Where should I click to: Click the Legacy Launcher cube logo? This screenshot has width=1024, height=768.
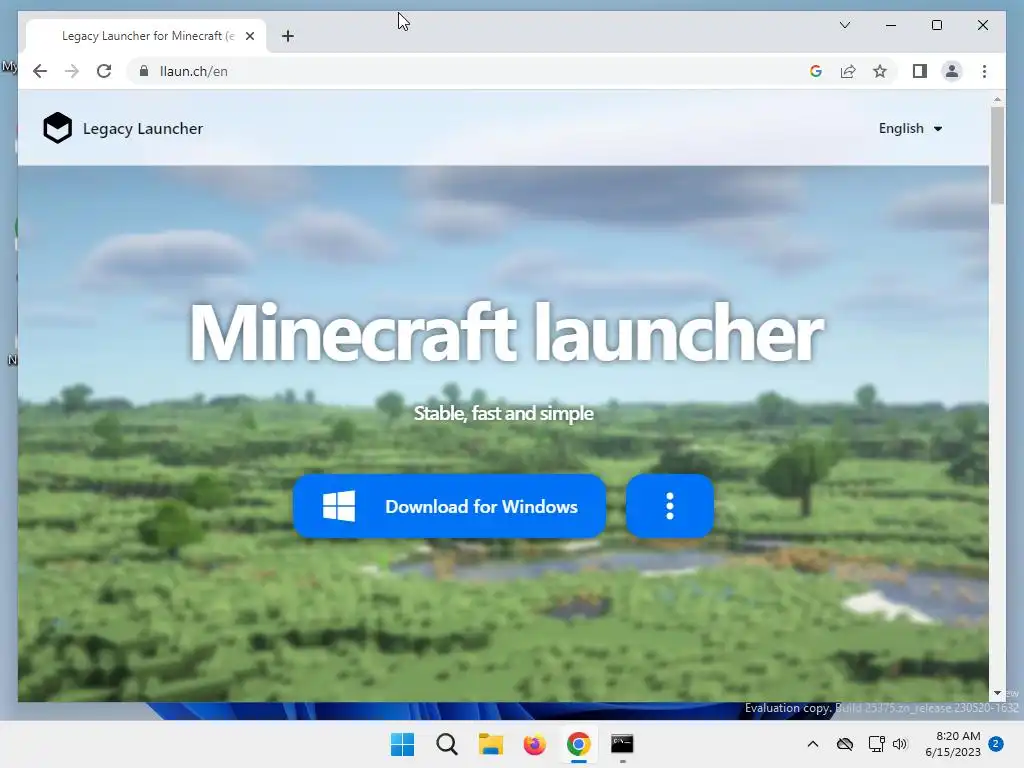tap(57, 128)
